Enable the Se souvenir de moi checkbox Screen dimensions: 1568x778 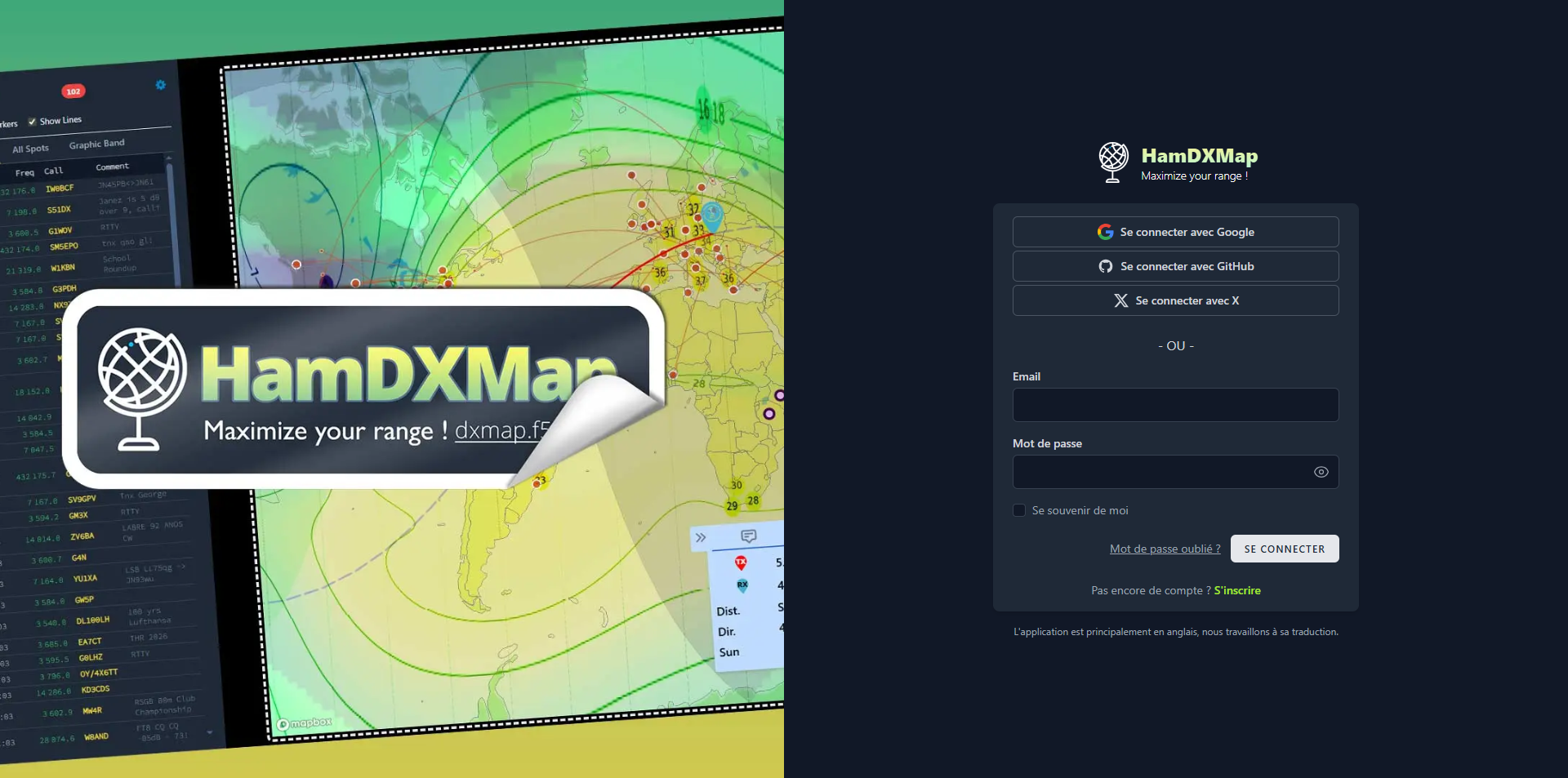1019,510
